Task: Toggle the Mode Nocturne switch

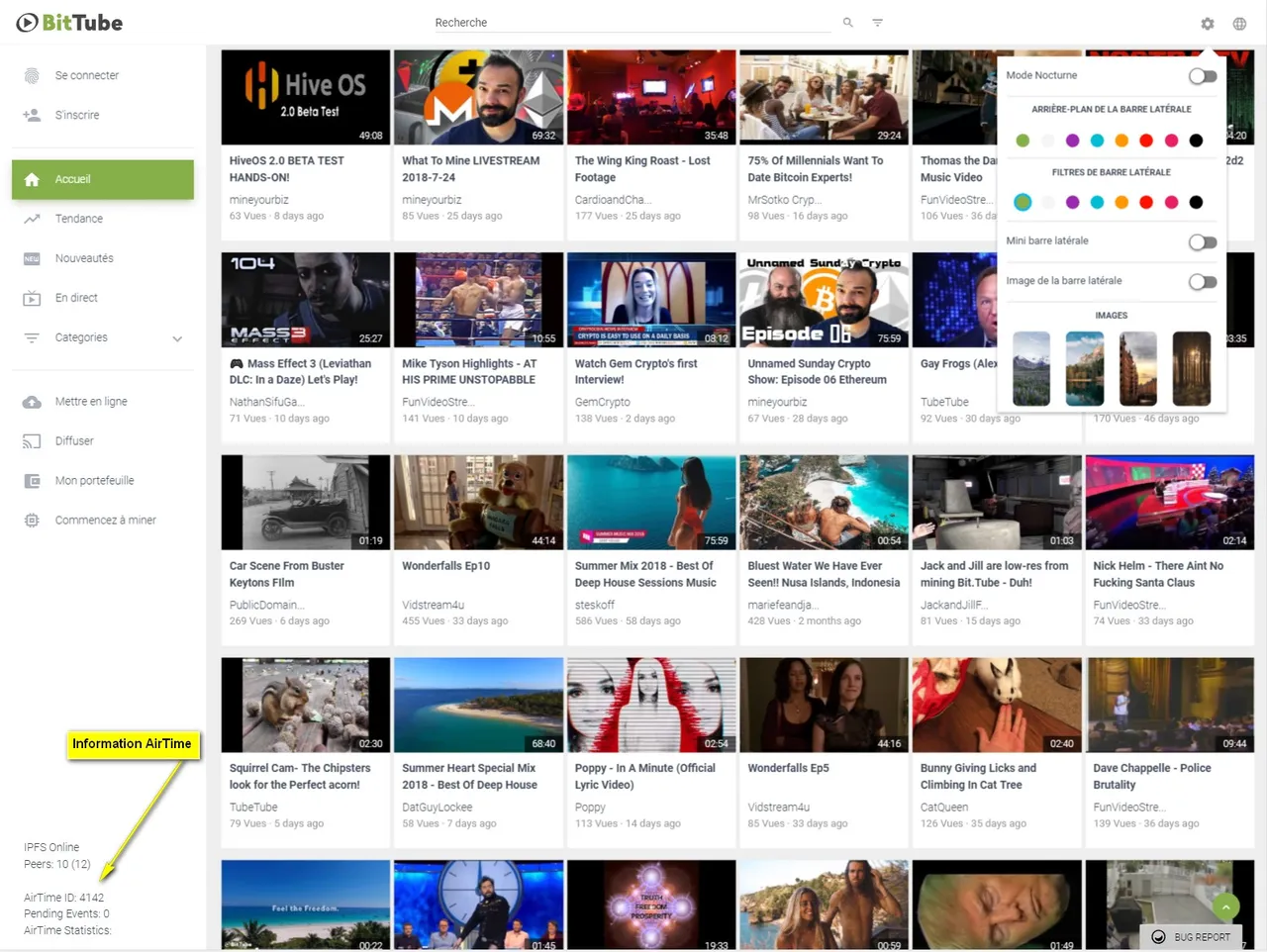Action: click(1203, 76)
